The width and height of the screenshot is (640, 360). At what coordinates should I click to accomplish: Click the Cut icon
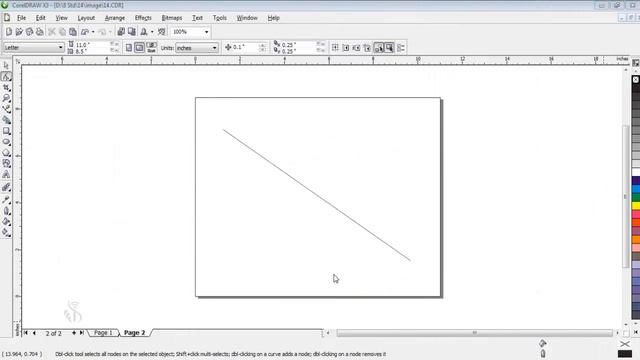point(52,32)
